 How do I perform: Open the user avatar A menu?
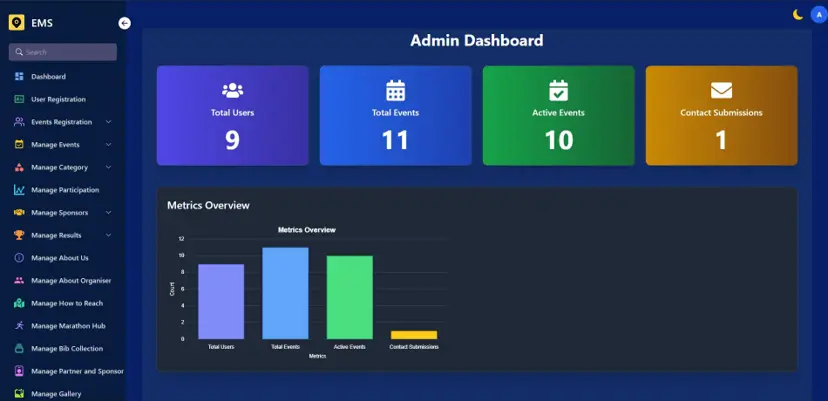(x=819, y=15)
